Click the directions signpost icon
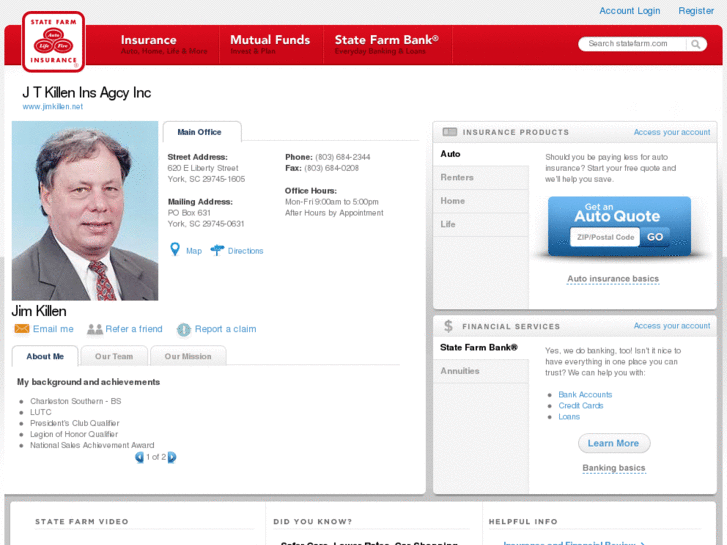This screenshot has height=545, width=727. point(217,250)
